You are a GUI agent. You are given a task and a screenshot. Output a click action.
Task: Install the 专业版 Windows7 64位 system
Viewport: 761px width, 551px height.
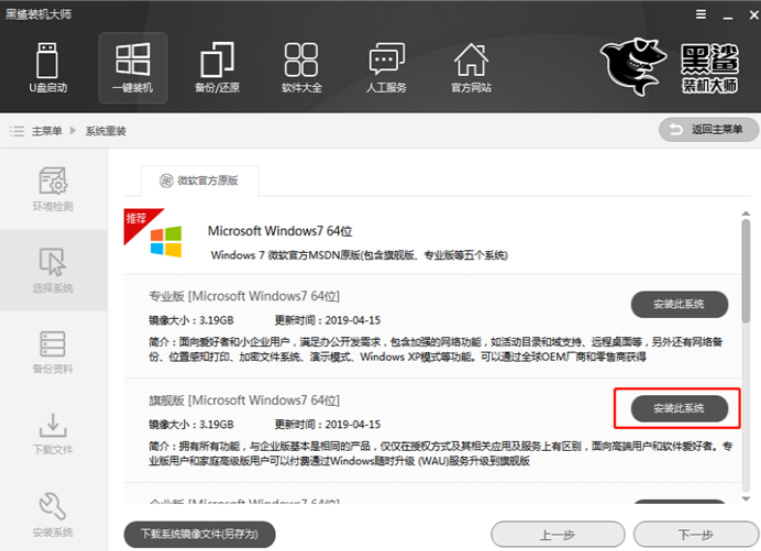tap(679, 304)
